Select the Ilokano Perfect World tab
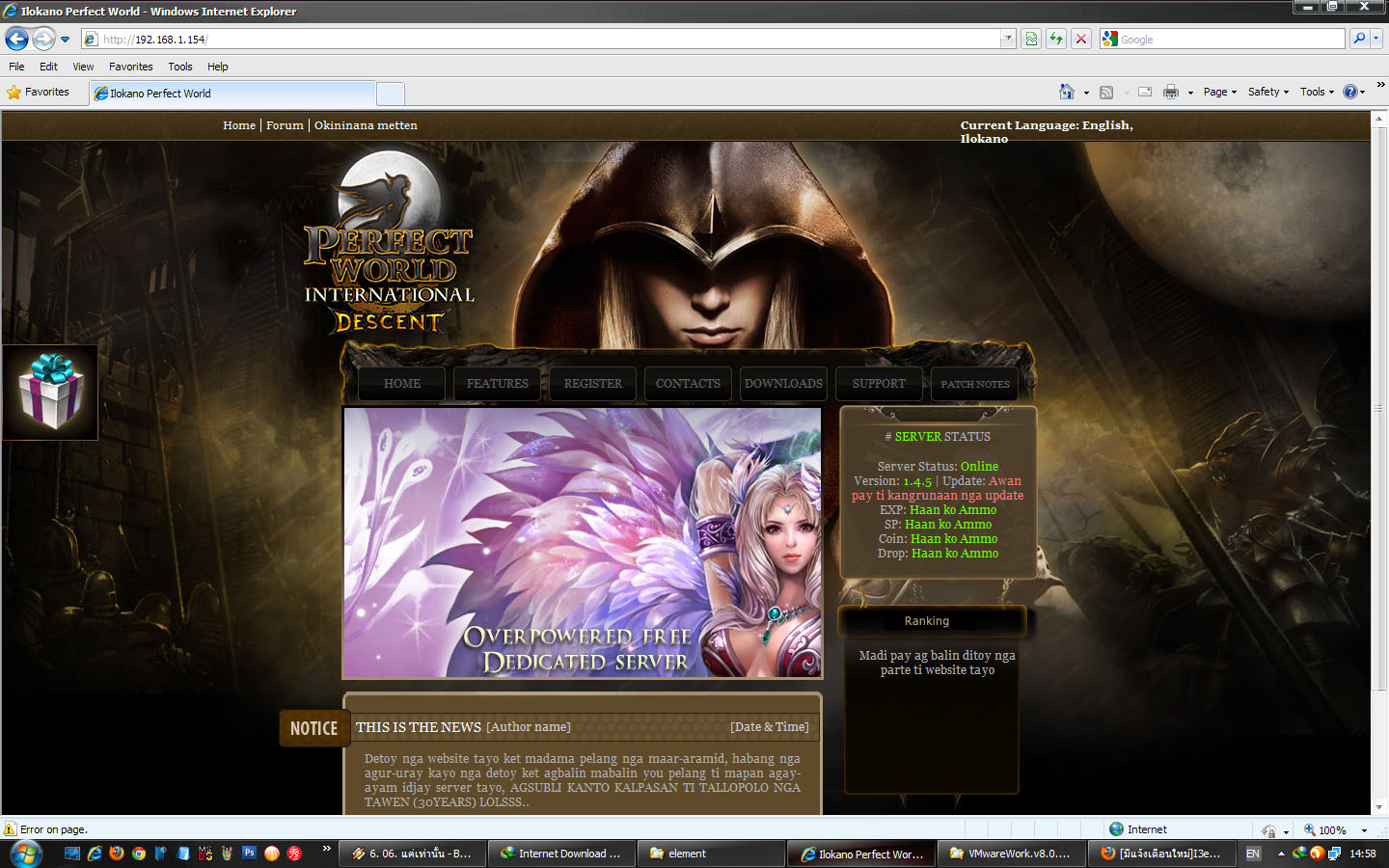Screen dimensions: 1389x868 coord(231,94)
